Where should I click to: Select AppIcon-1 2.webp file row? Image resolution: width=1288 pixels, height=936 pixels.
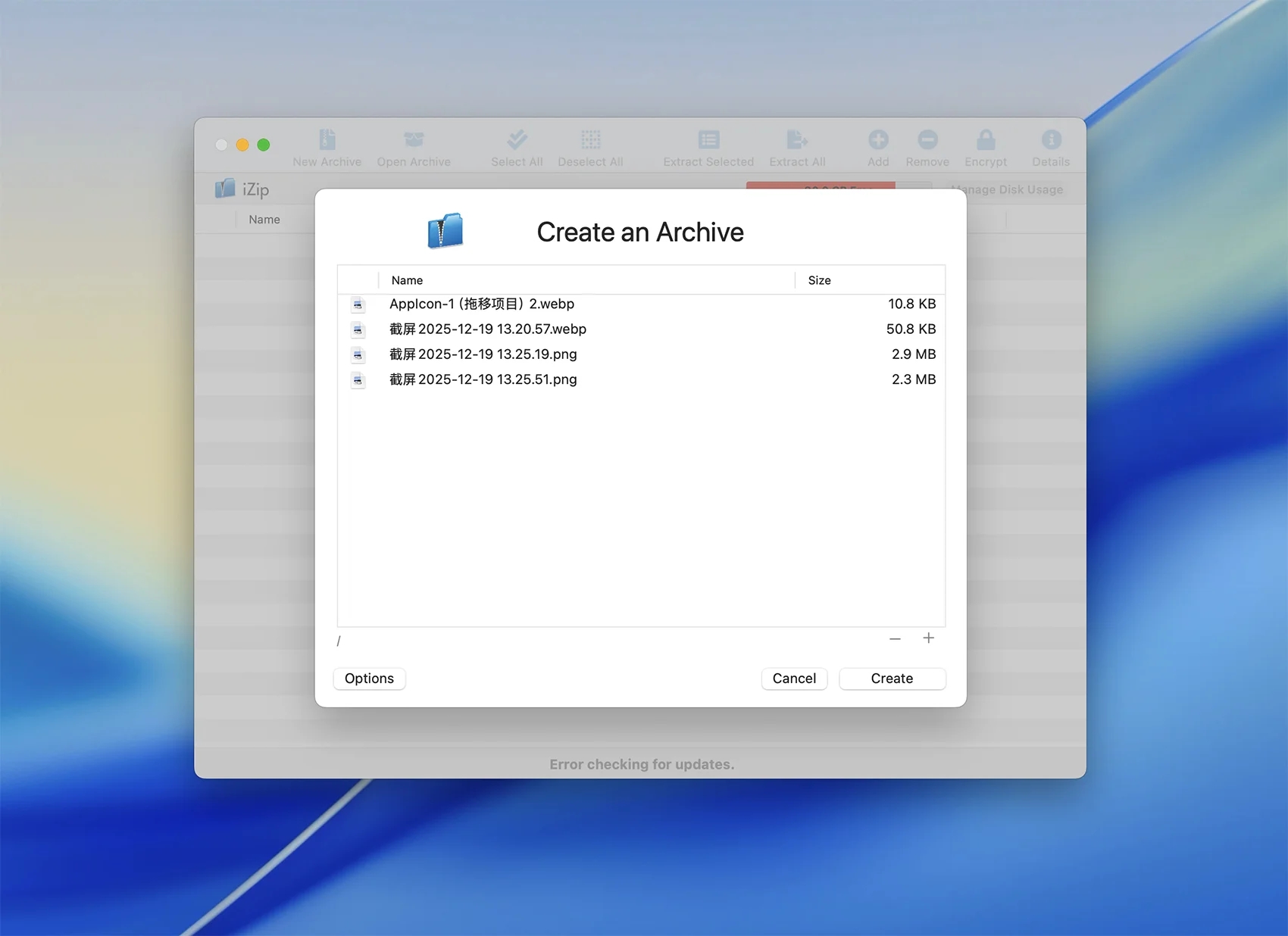482,304
